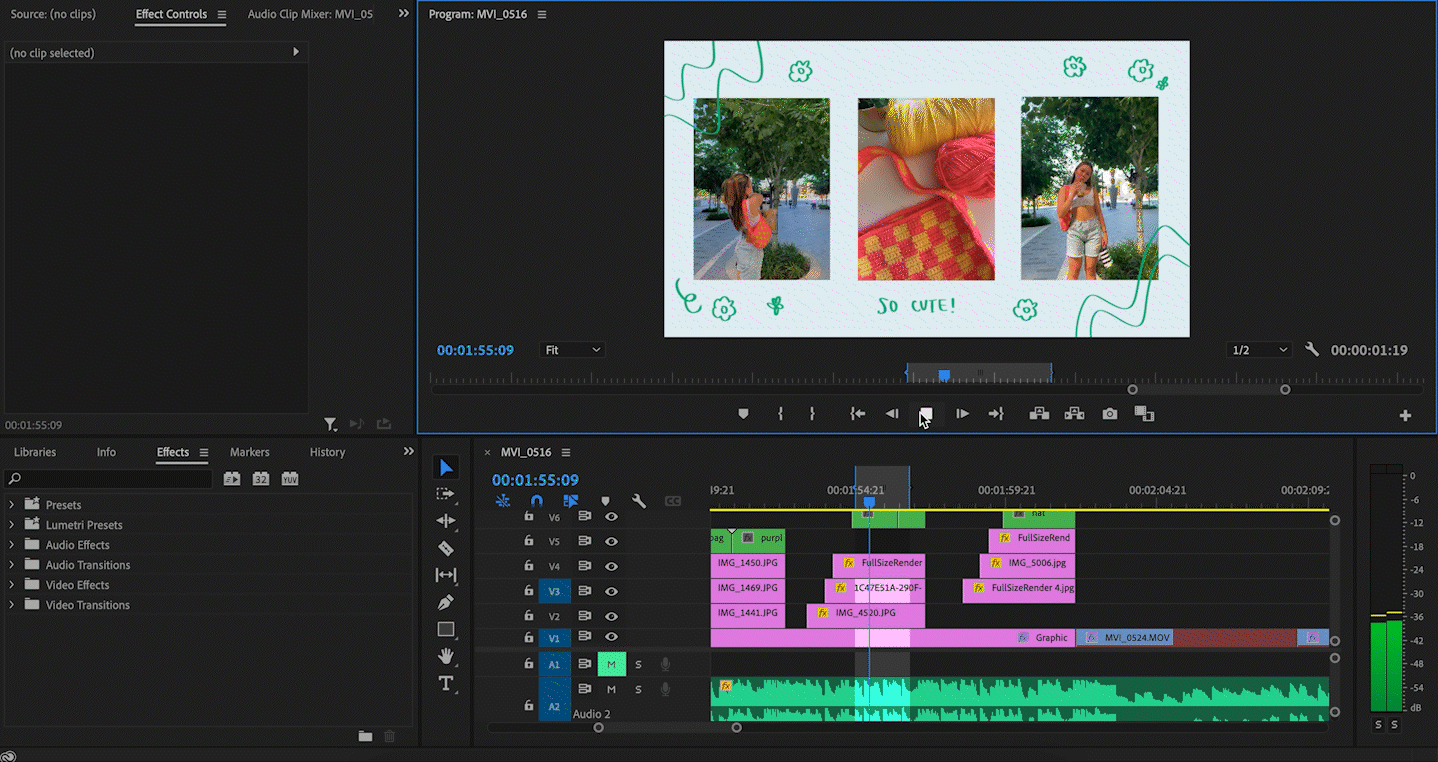The height and width of the screenshot is (762, 1438).
Task: Open the 1/2 playback resolution dropdown
Action: 1259,350
